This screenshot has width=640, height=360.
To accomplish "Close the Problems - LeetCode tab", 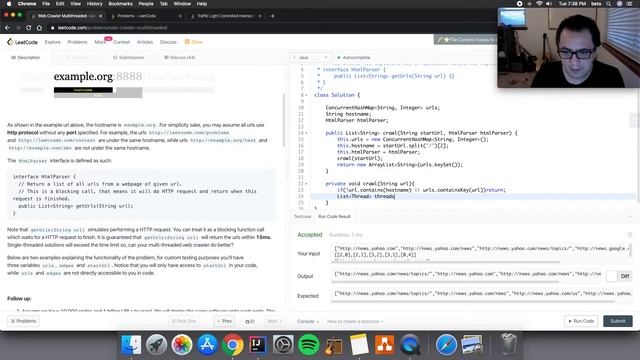I will tap(180, 16).
